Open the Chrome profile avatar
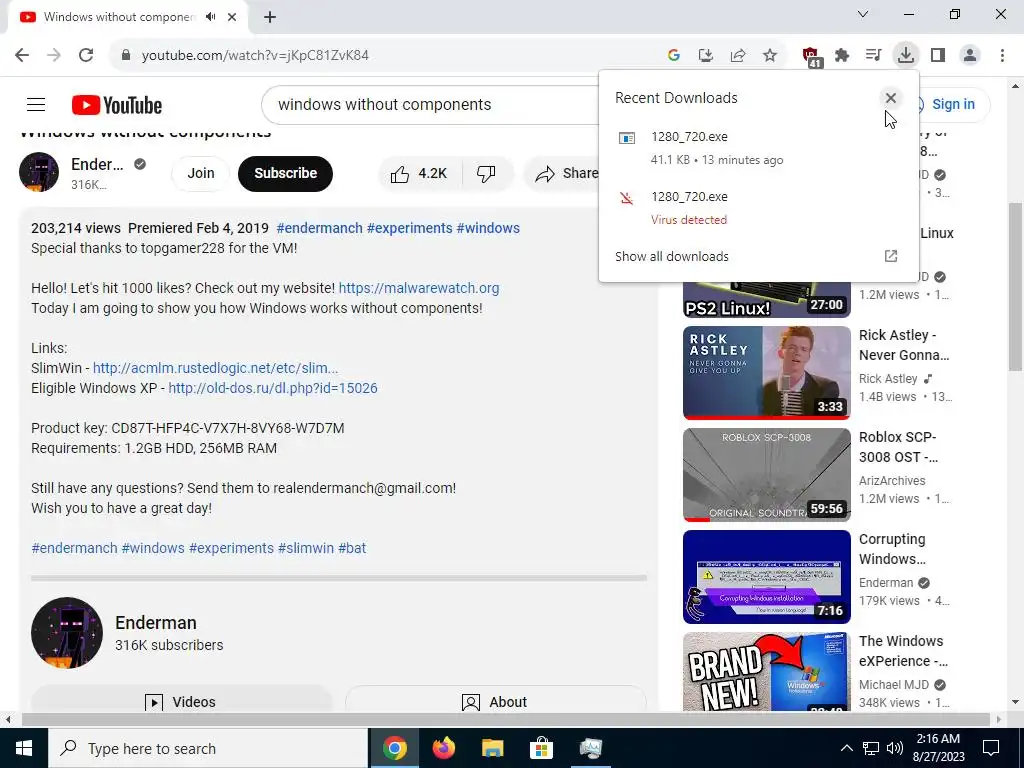Image resolution: width=1024 pixels, height=768 pixels. pos(970,56)
